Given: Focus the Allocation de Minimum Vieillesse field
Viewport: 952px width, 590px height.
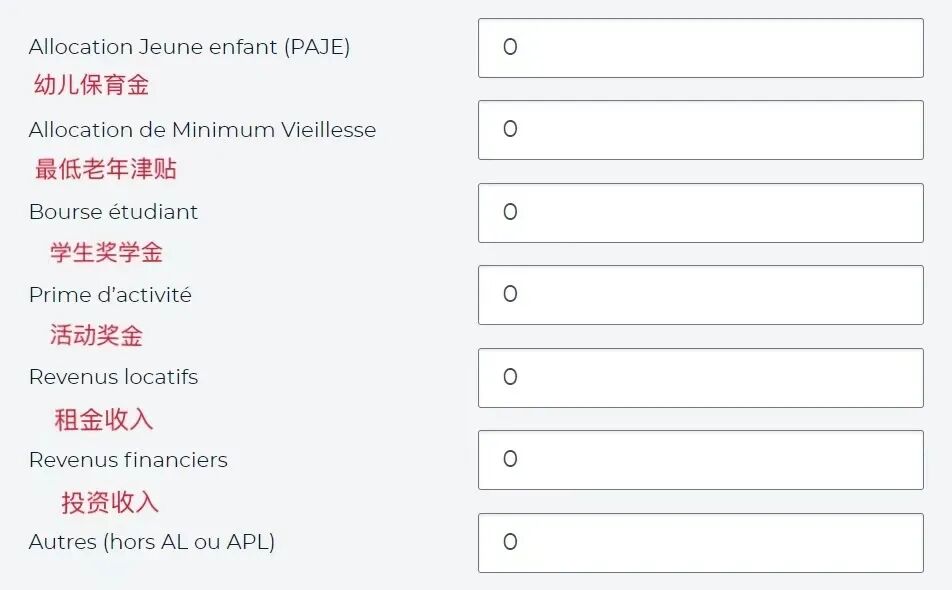Looking at the screenshot, I should [700, 130].
